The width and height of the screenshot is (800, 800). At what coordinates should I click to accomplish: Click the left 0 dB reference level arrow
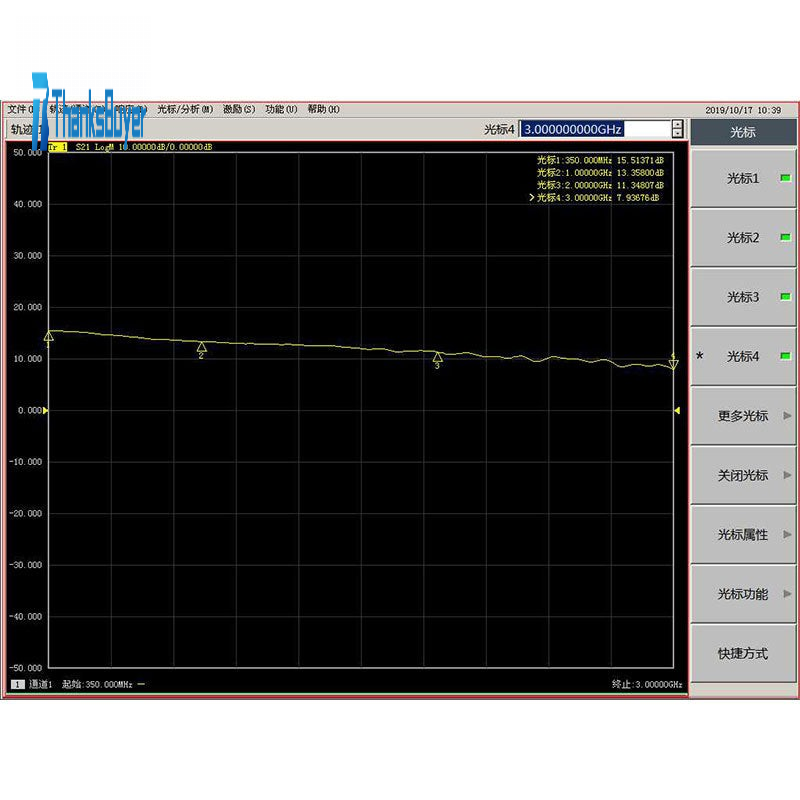click(x=45, y=410)
